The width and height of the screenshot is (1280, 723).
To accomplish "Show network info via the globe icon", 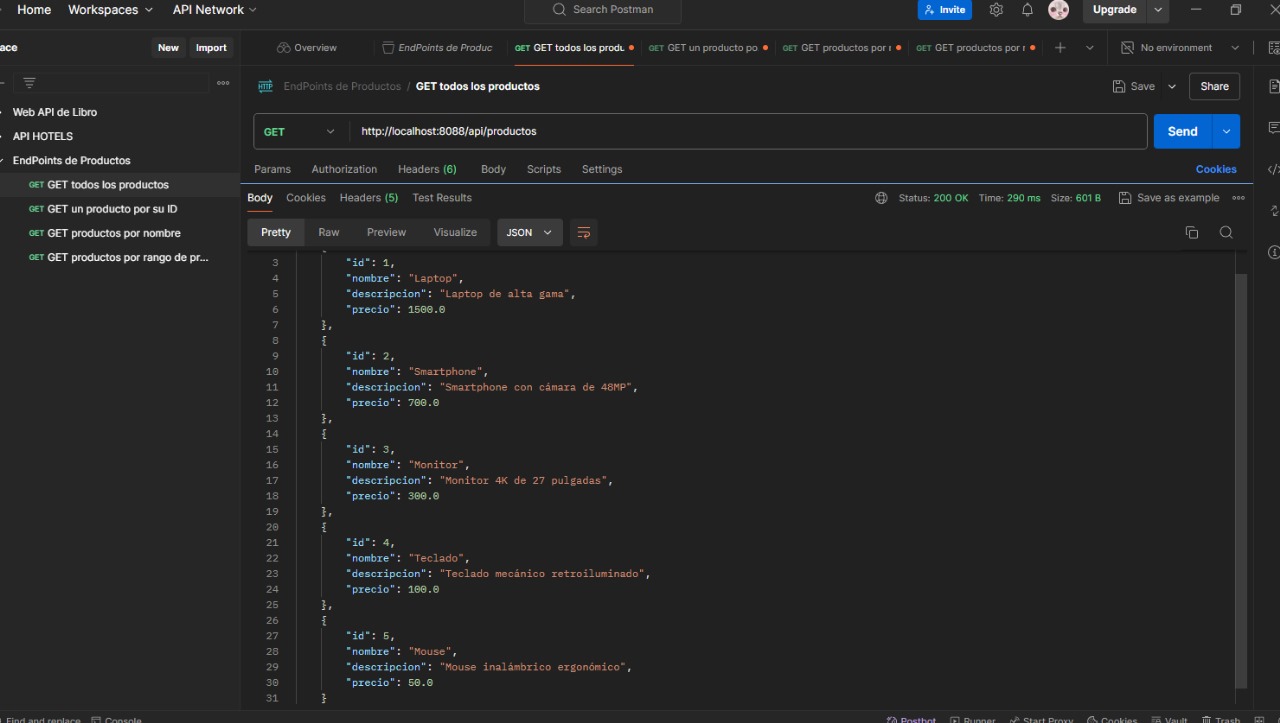I will [881, 198].
